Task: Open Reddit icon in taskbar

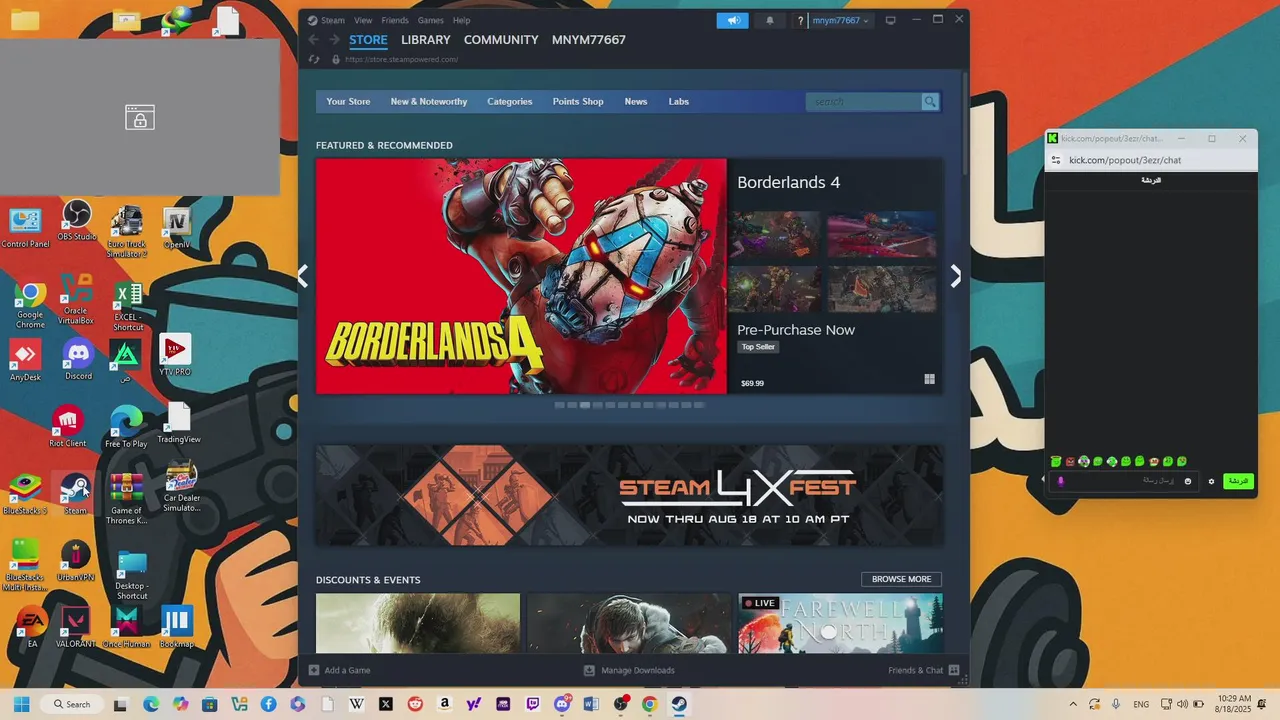Action: click(x=415, y=704)
